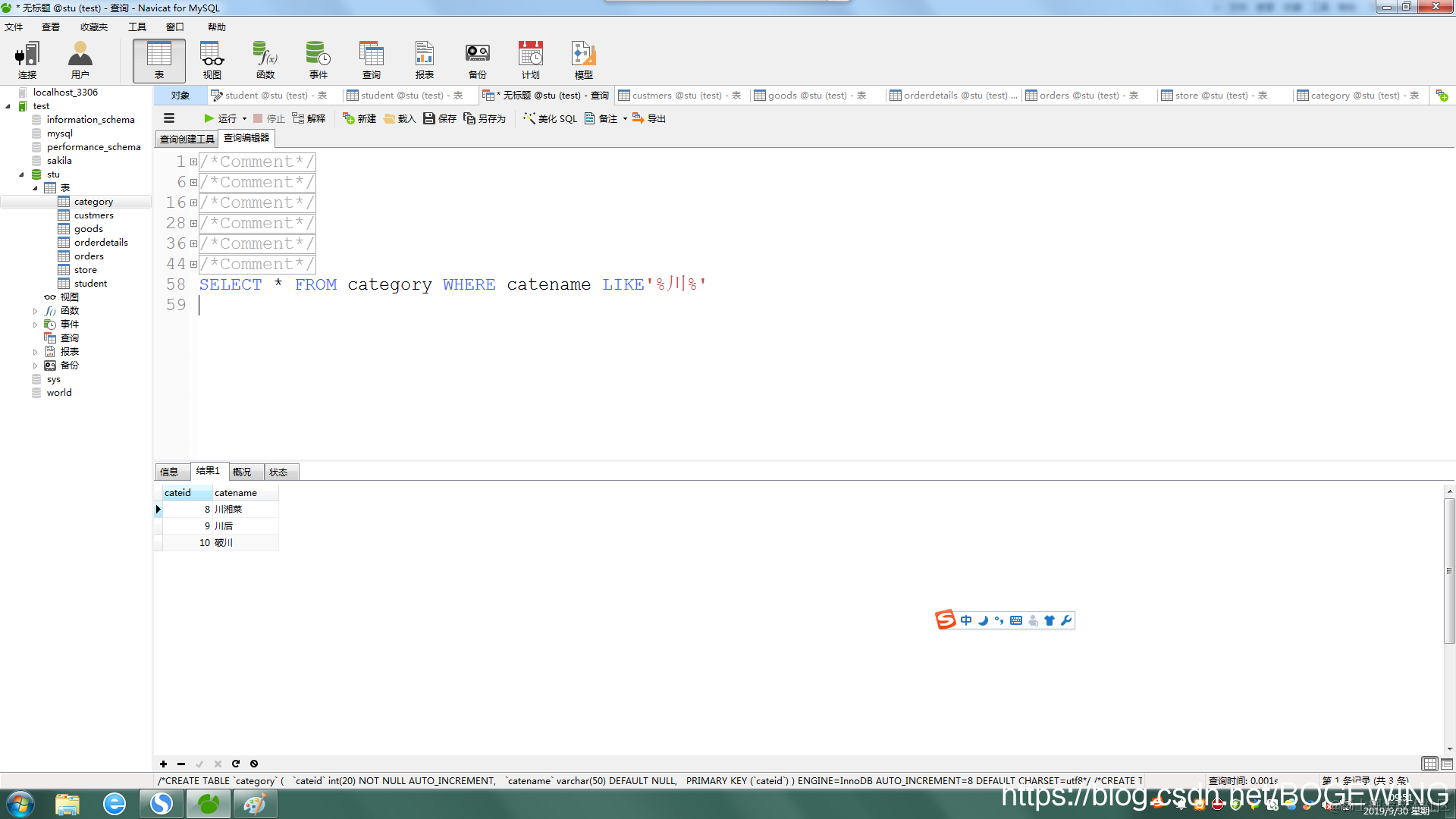
Task: Open the Model (模型) toolbar icon
Action: pos(583,60)
